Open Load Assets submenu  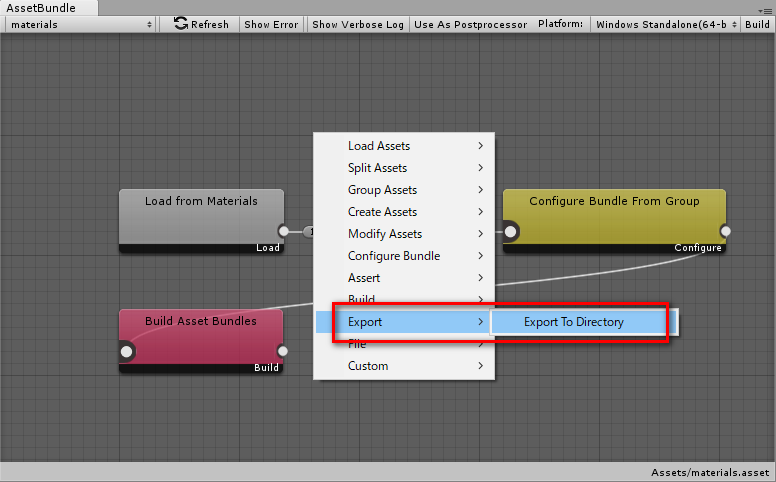404,146
